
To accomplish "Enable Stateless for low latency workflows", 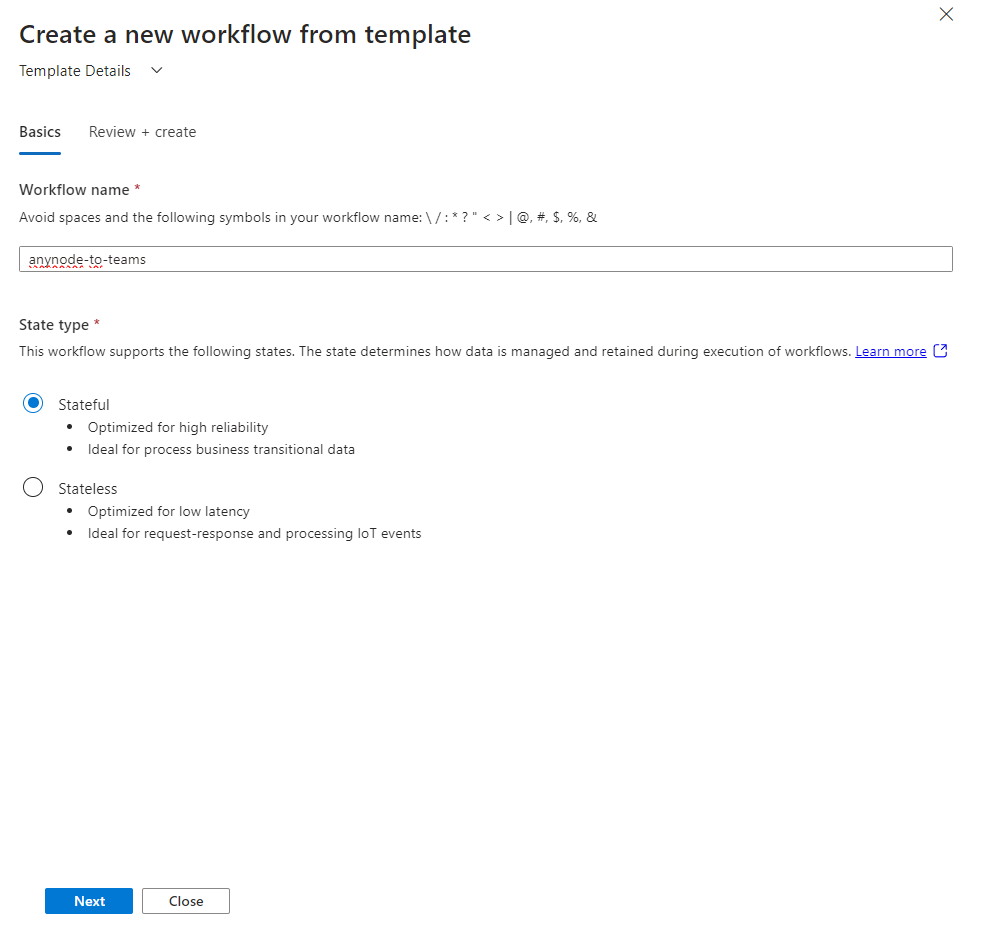I will [32, 487].
